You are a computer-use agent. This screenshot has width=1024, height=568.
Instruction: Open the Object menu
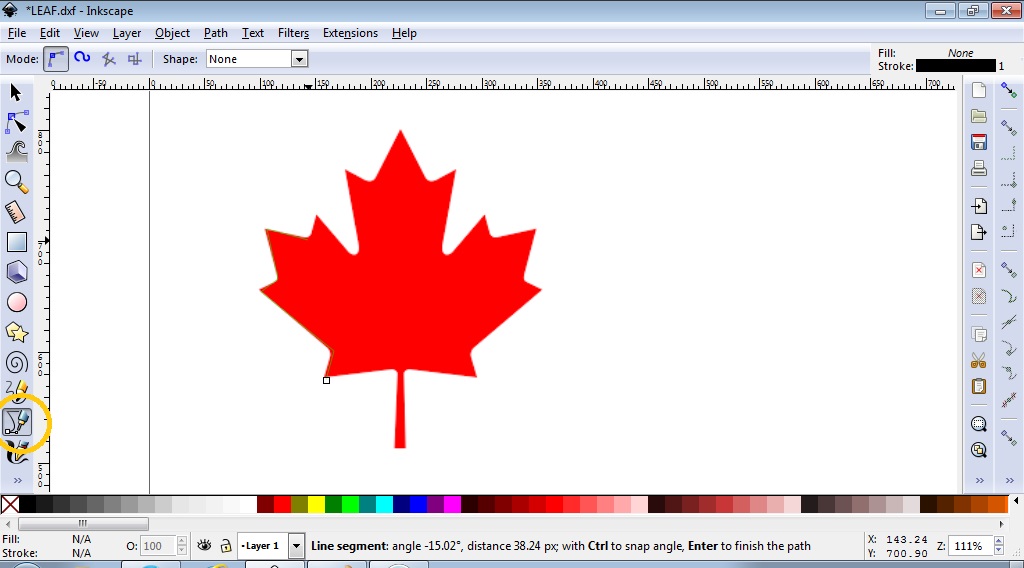pyautogui.click(x=172, y=33)
